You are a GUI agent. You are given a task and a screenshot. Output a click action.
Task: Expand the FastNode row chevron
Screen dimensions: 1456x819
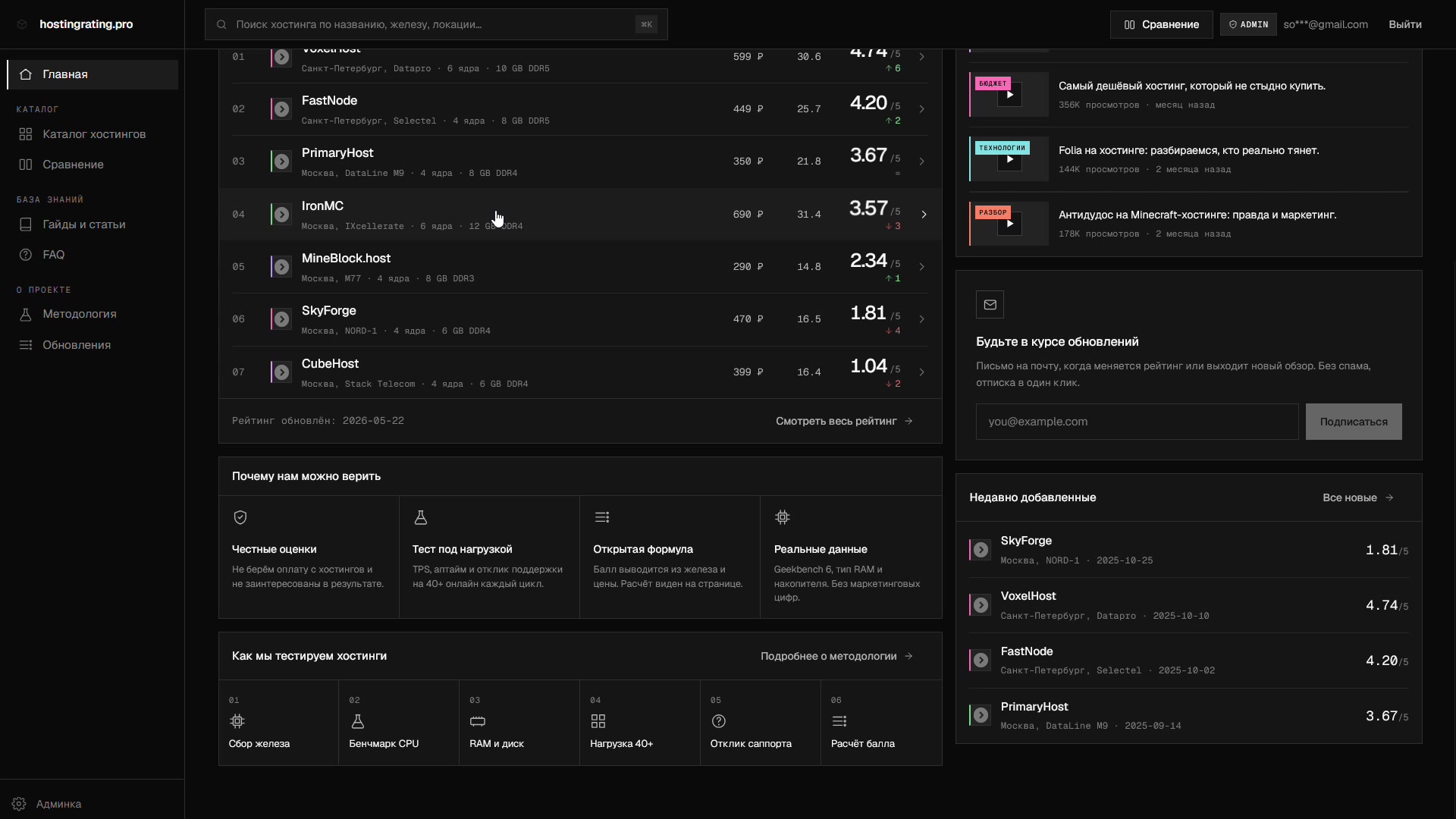[x=922, y=109]
